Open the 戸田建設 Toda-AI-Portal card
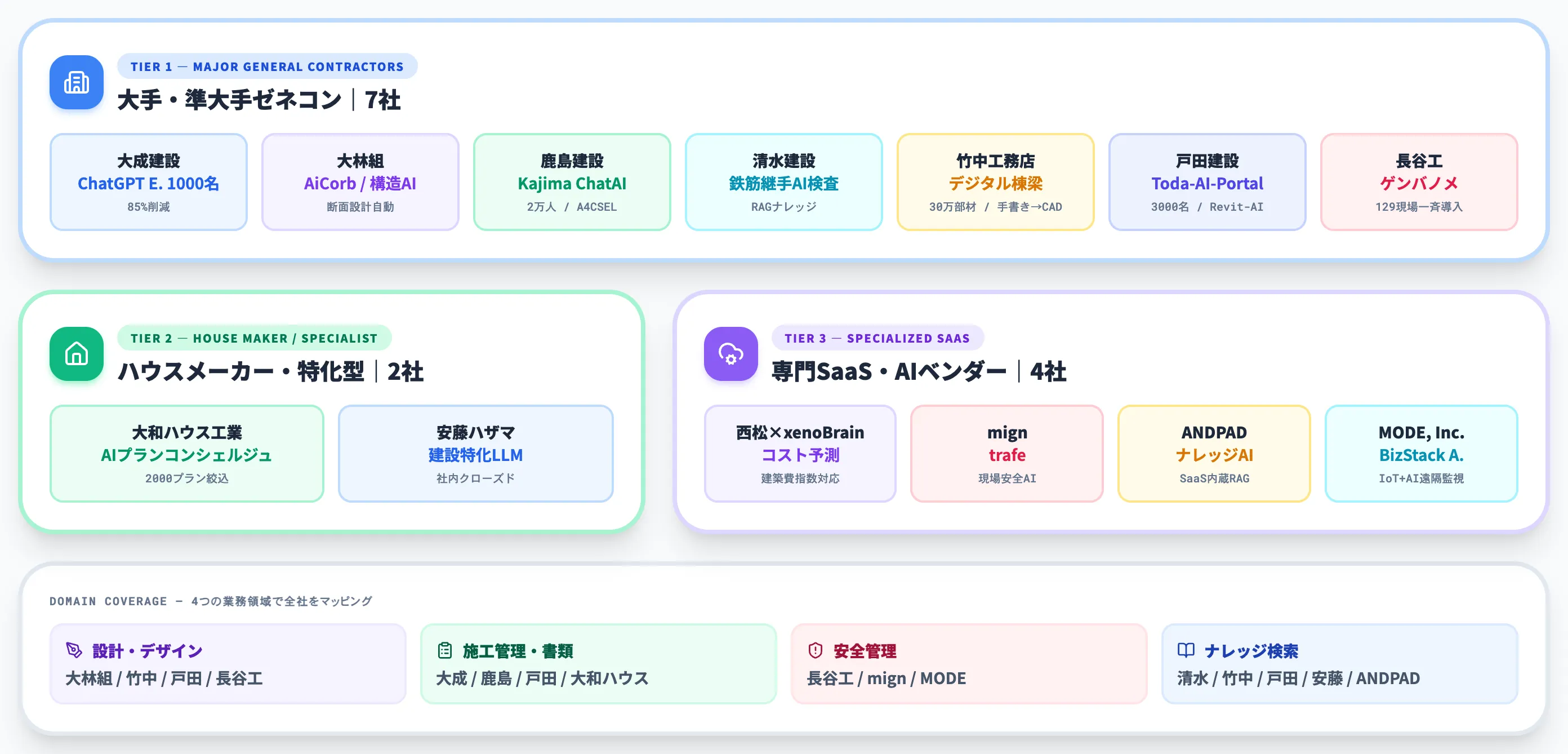The width and height of the screenshot is (1568, 754). point(1208,182)
